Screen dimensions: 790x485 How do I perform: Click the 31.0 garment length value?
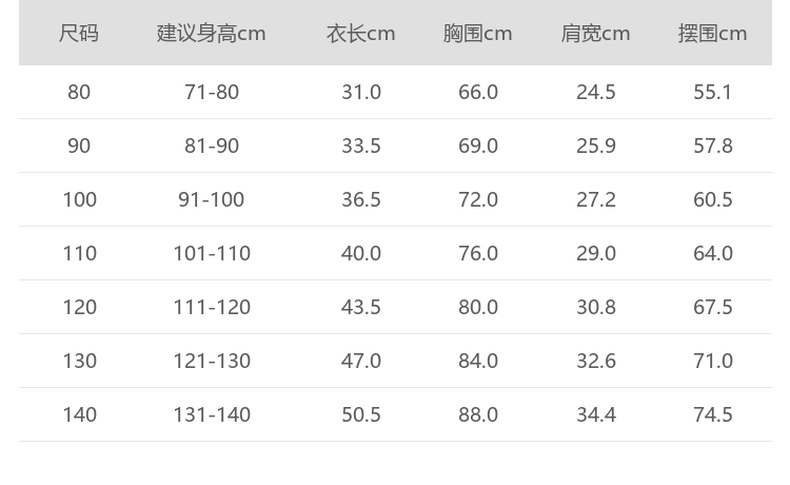361,92
